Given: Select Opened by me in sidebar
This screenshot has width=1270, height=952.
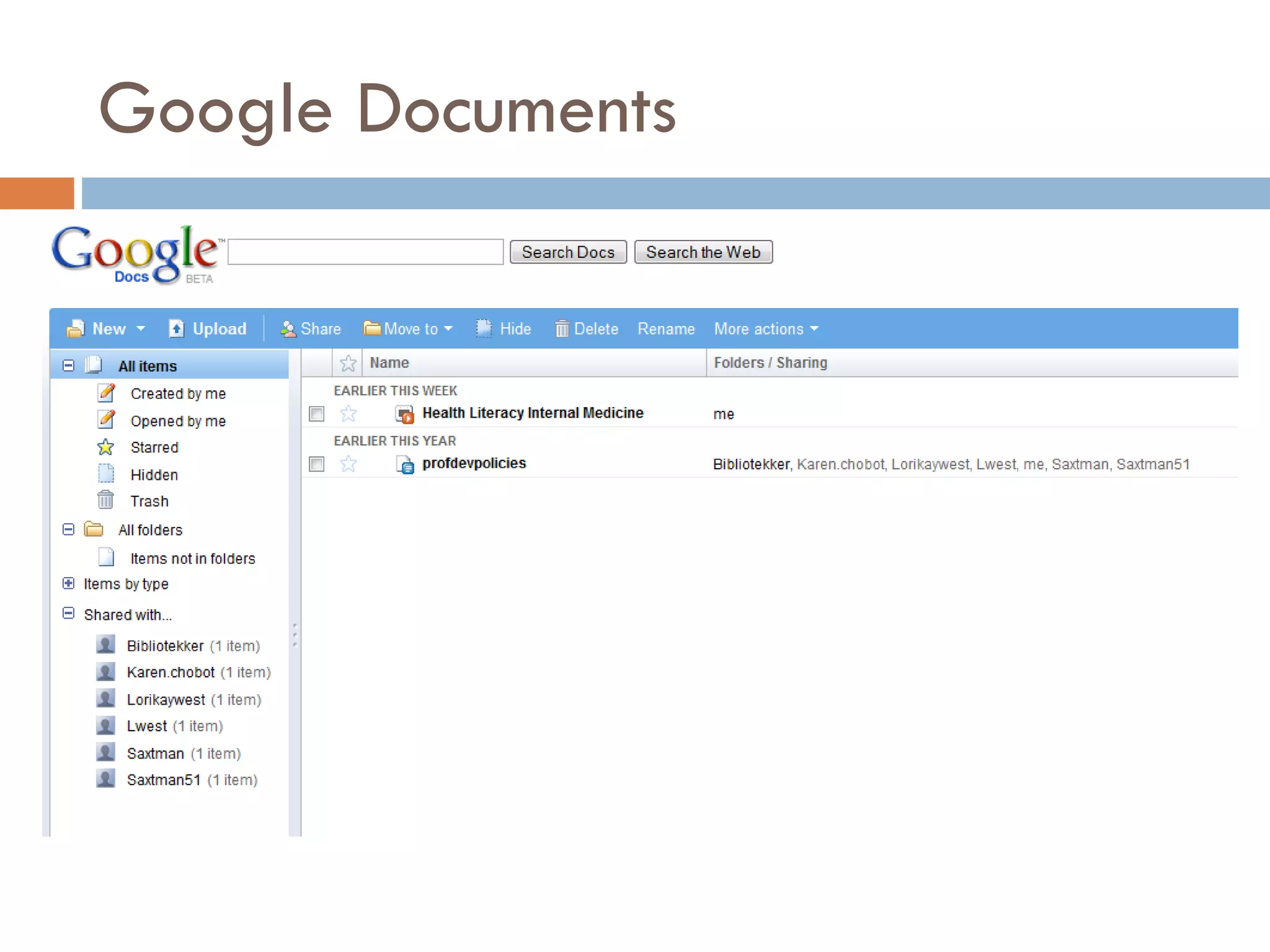Looking at the screenshot, I should (178, 421).
